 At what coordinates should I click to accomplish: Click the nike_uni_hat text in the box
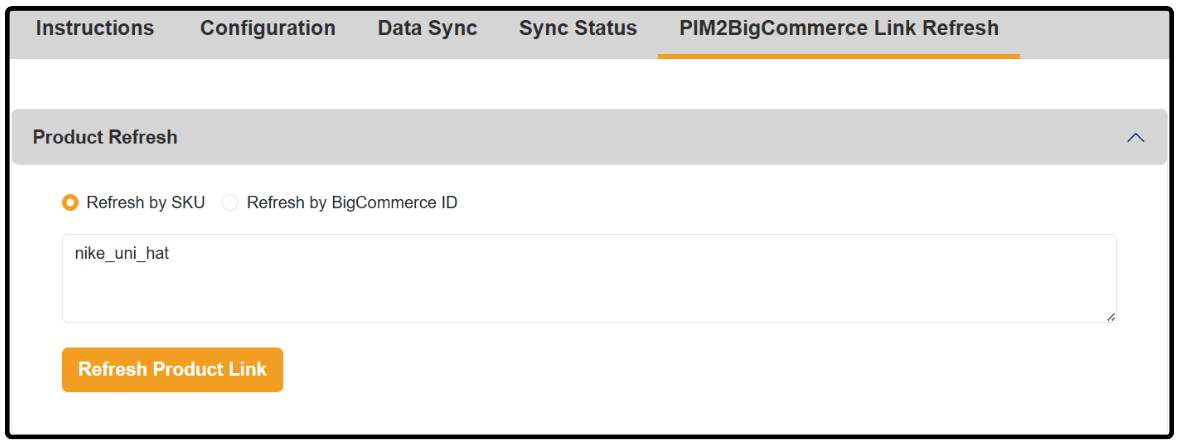(x=122, y=254)
